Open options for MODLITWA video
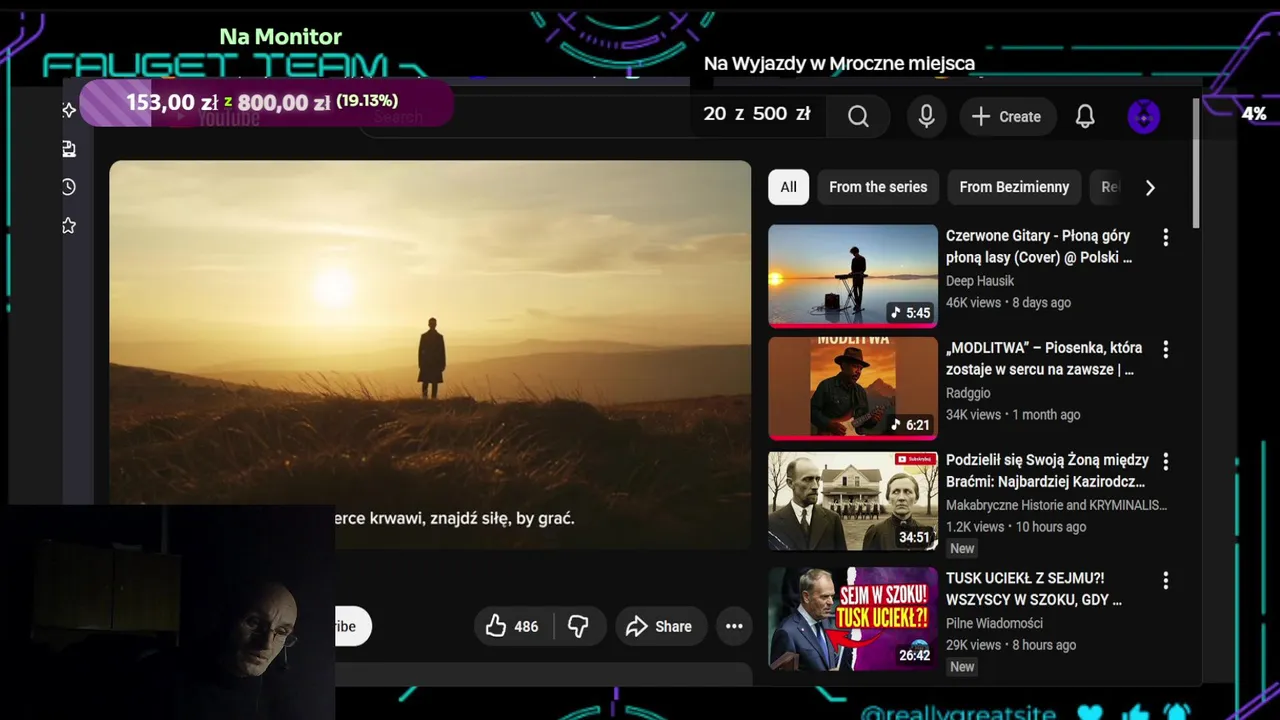The width and height of the screenshot is (1280, 720). [x=1165, y=349]
